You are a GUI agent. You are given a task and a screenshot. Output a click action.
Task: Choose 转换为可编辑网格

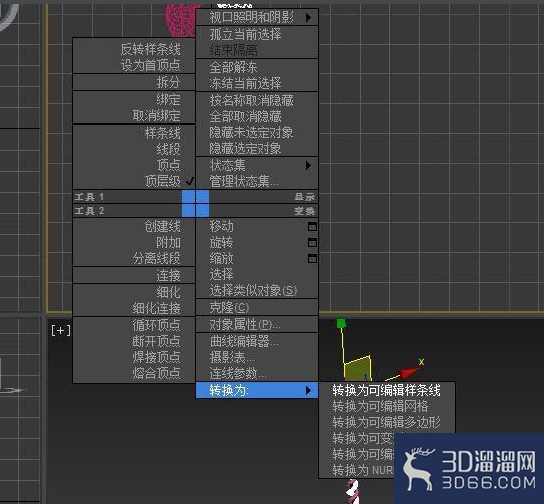[387, 406]
